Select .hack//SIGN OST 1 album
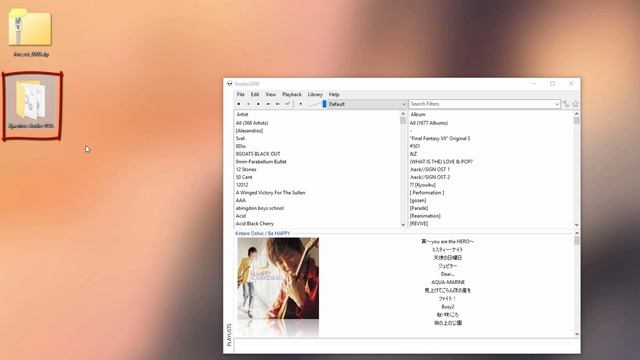The width and height of the screenshot is (640, 360). [429, 169]
